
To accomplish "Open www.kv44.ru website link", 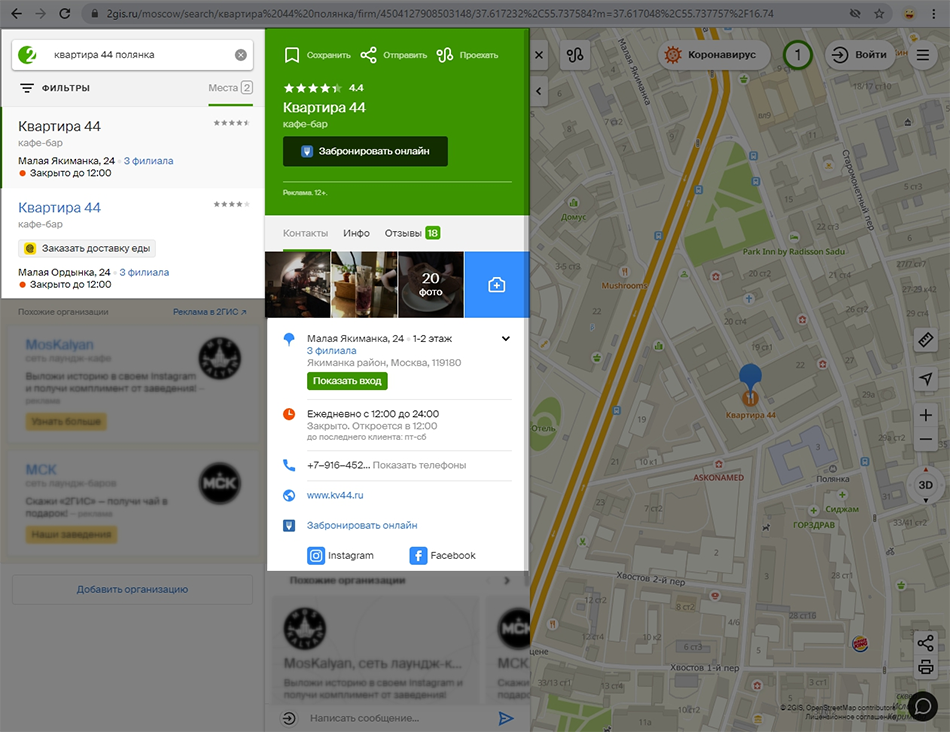I will point(335,495).
